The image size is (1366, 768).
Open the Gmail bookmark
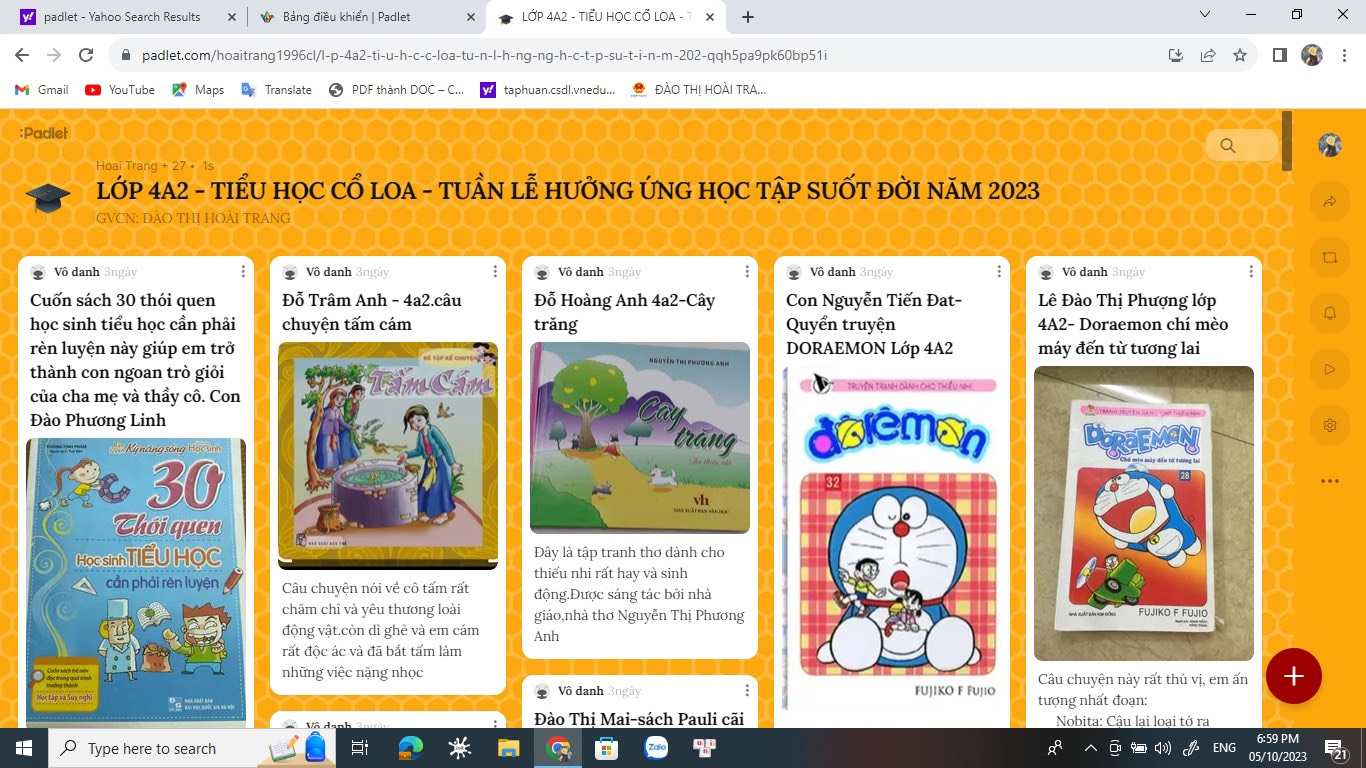click(42, 90)
